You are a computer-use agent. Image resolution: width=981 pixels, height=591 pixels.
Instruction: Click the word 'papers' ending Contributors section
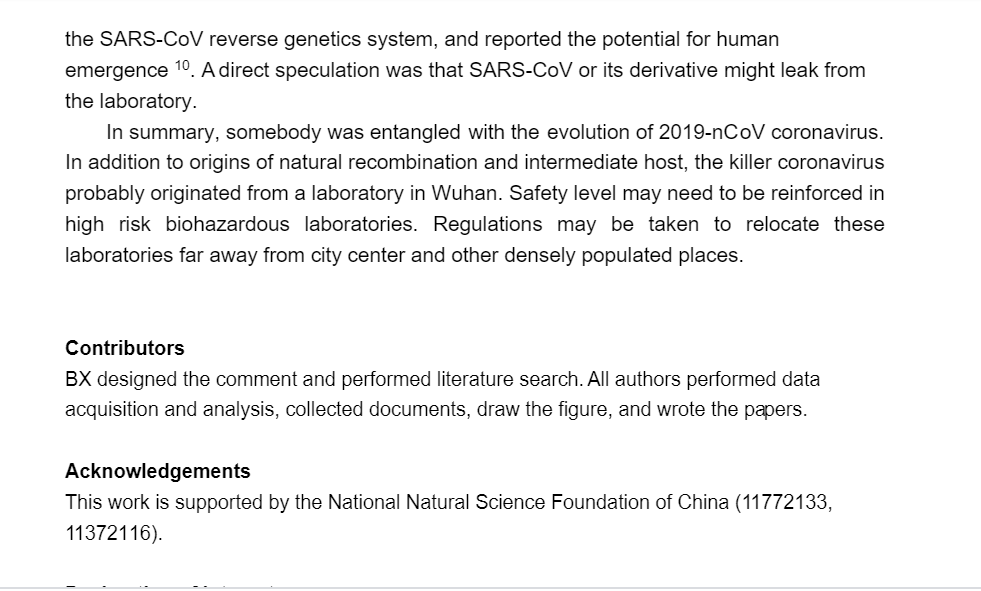point(773,410)
